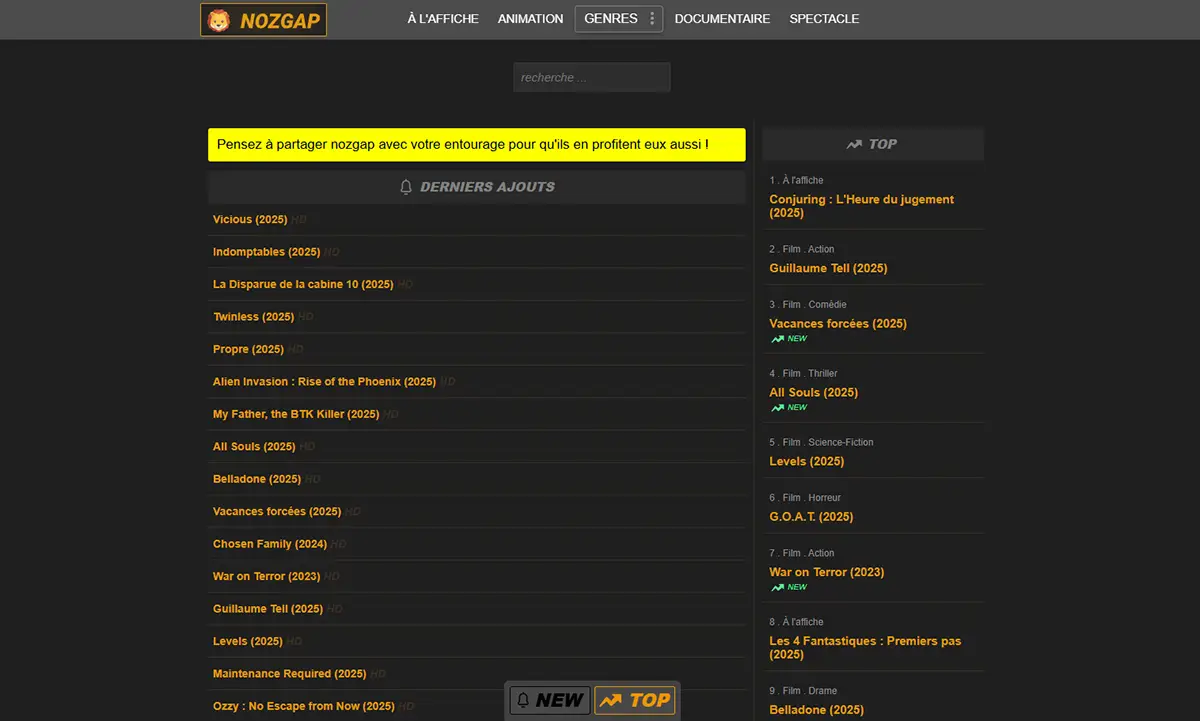Click the NEW trending badge under All Souls
This screenshot has height=721, width=1200.
[x=789, y=408]
